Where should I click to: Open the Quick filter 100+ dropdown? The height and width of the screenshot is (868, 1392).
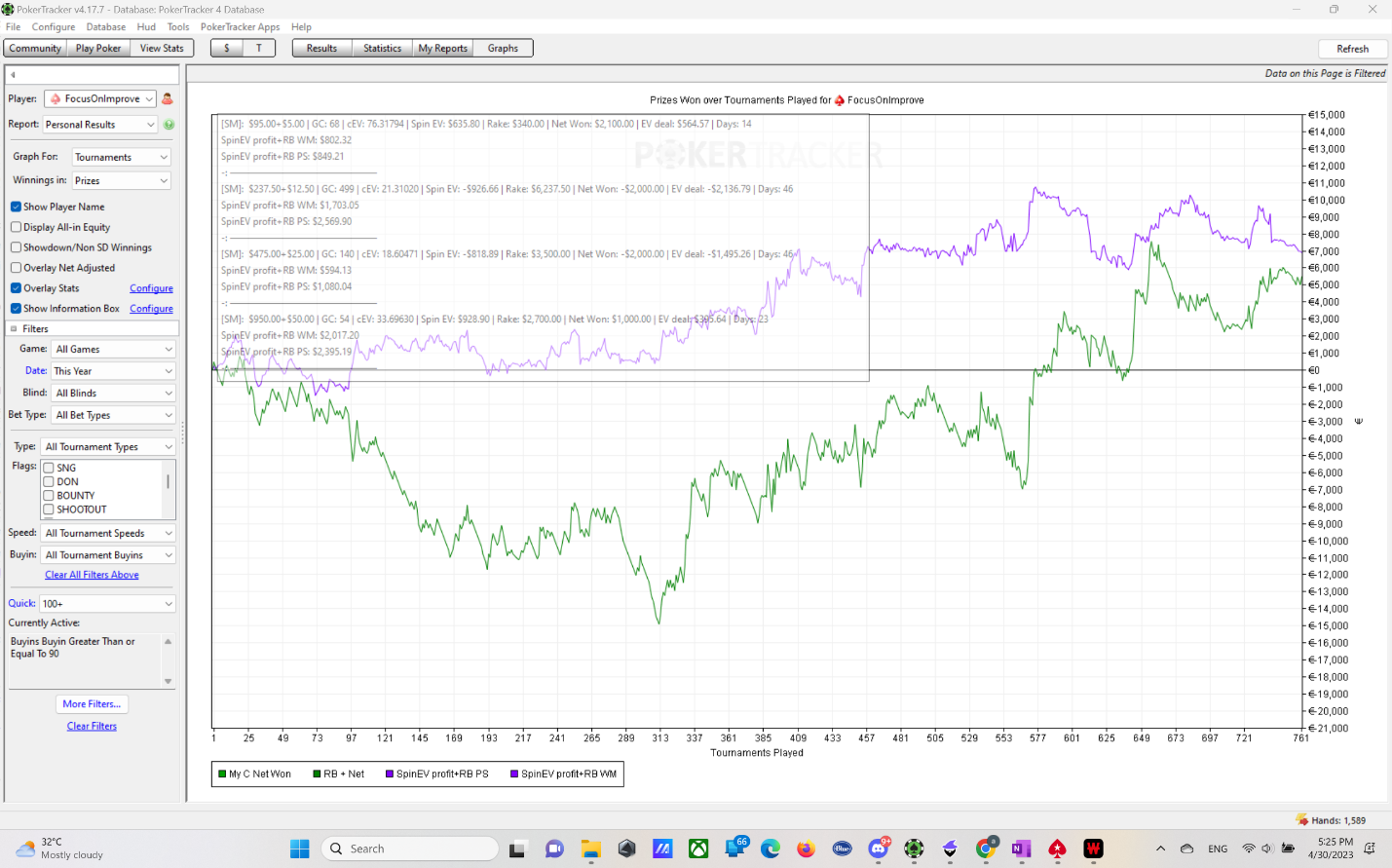tap(107, 604)
